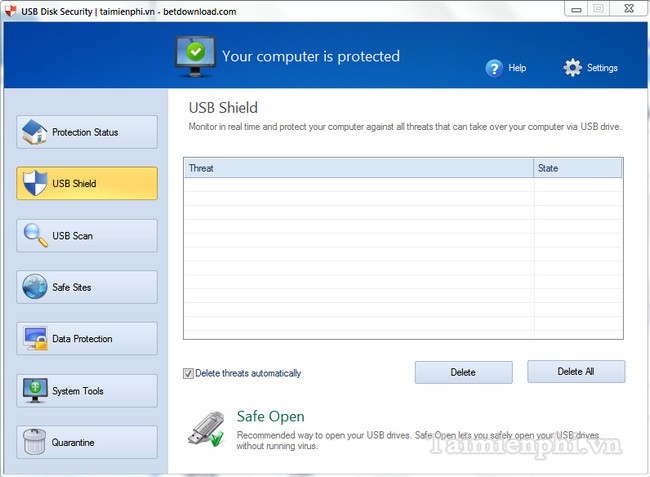Click 'Your computer is protected' status text

[x=311, y=56]
